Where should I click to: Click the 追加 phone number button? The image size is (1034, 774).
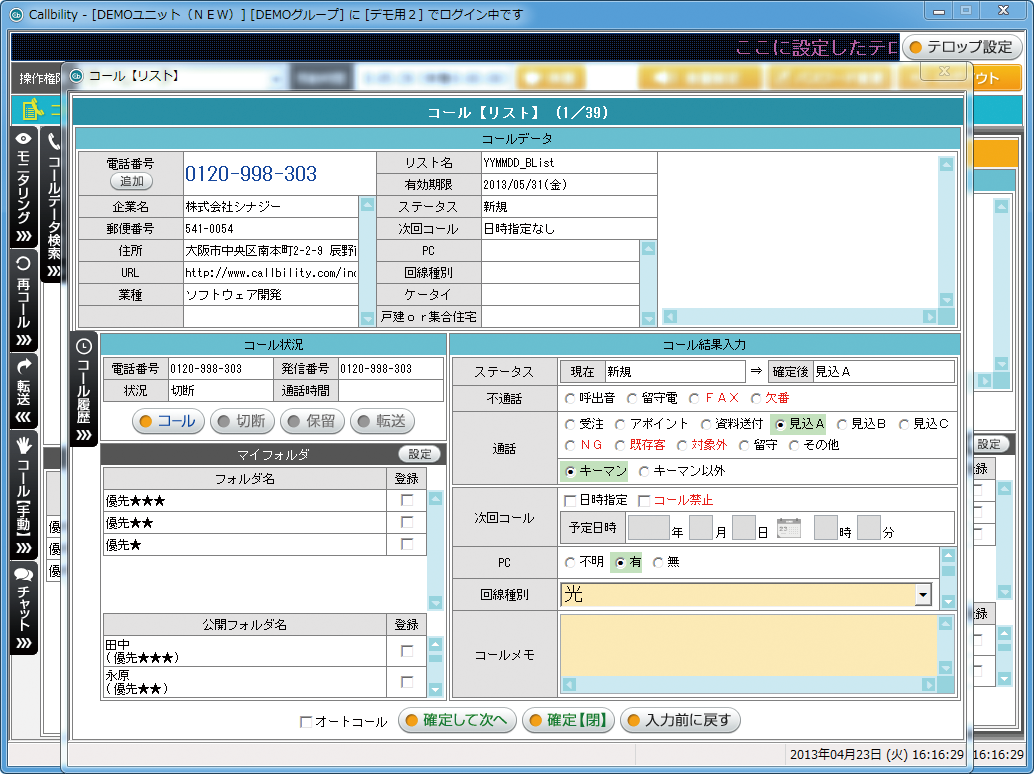pyautogui.click(x=131, y=181)
